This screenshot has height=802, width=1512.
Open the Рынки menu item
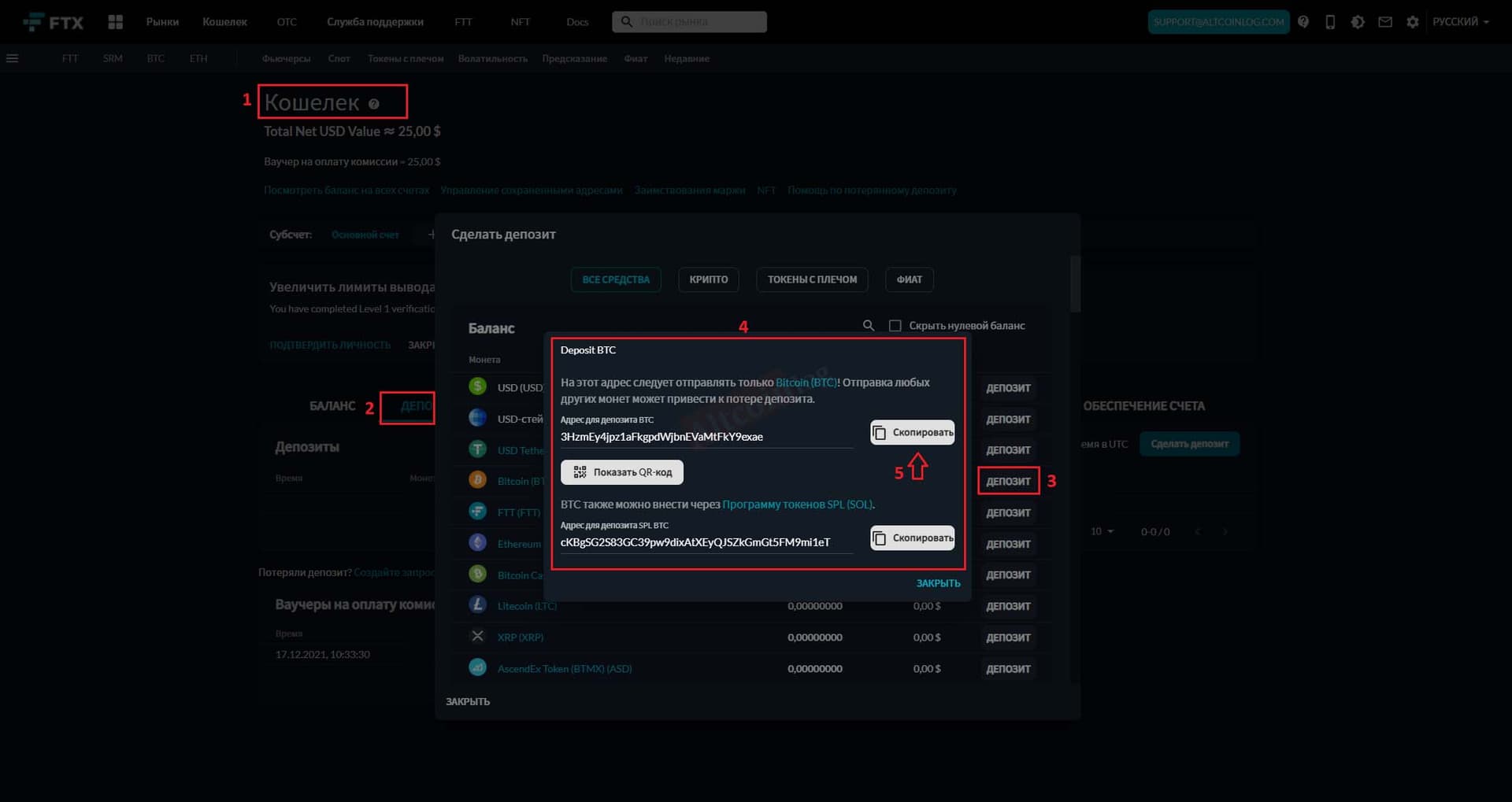pyautogui.click(x=162, y=22)
